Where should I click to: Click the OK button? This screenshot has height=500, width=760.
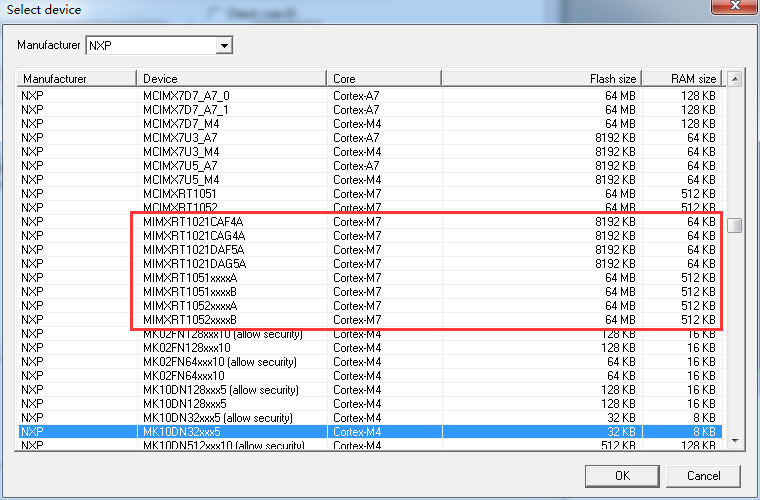click(x=622, y=476)
